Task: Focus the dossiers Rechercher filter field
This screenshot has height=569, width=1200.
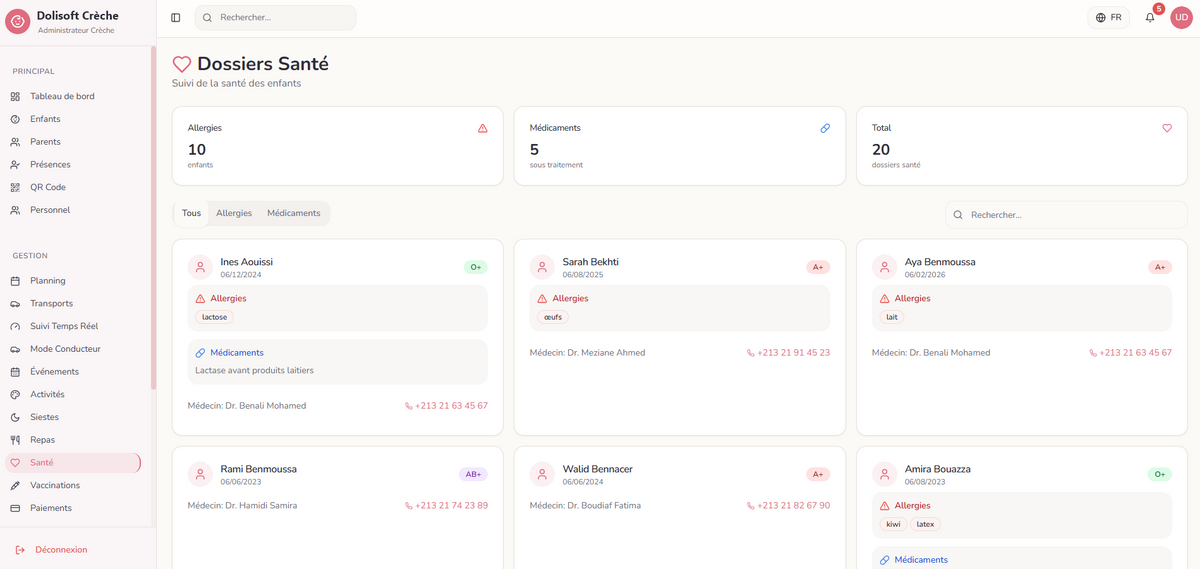Action: coord(1066,215)
